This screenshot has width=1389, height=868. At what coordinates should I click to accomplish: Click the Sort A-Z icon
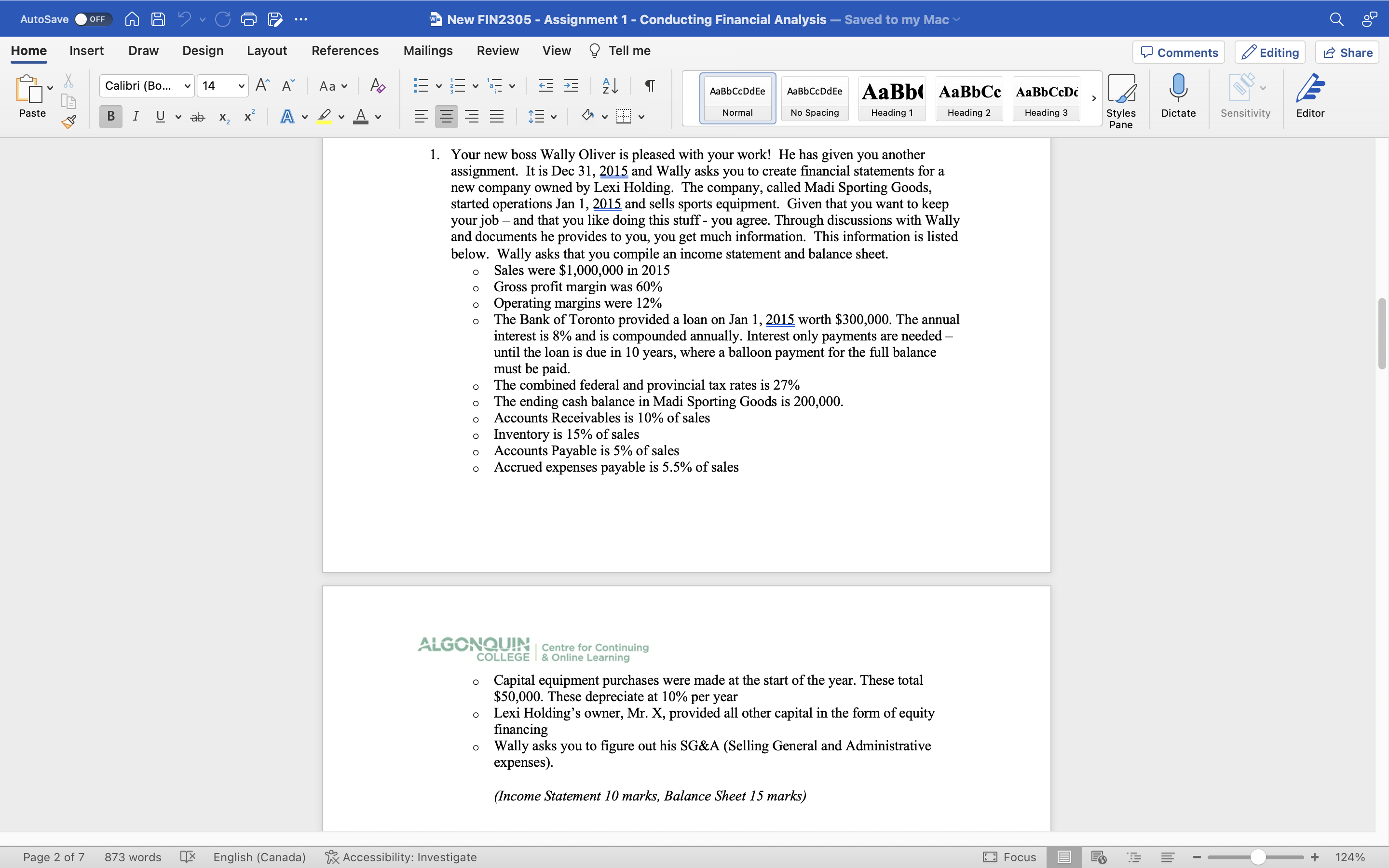610,86
